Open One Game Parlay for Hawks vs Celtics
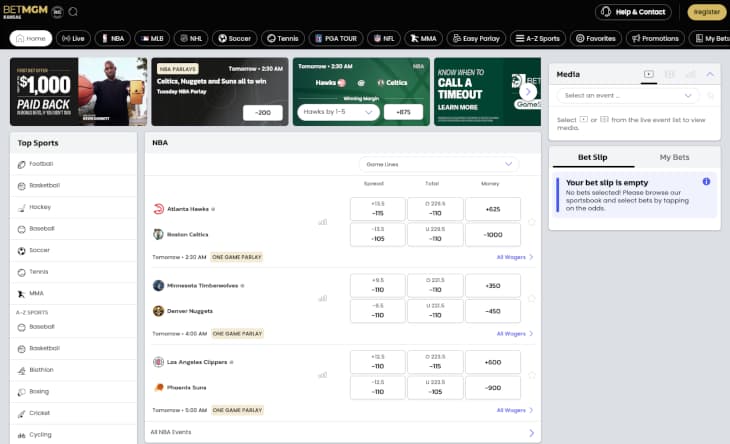This screenshot has width=730, height=444. [237, 257]
